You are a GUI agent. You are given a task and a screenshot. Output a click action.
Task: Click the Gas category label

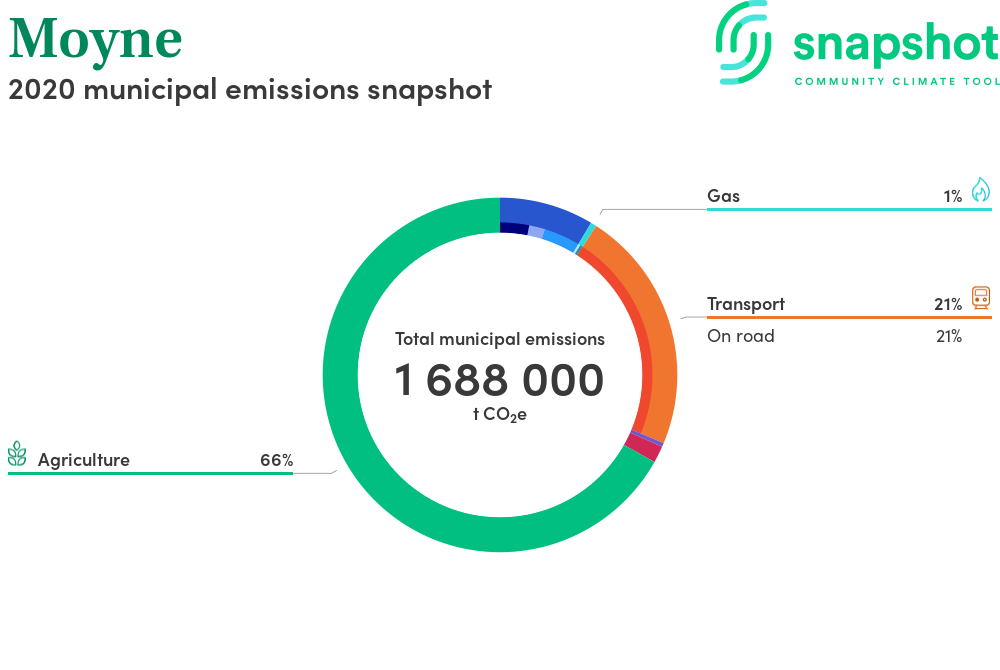point(723,196)
